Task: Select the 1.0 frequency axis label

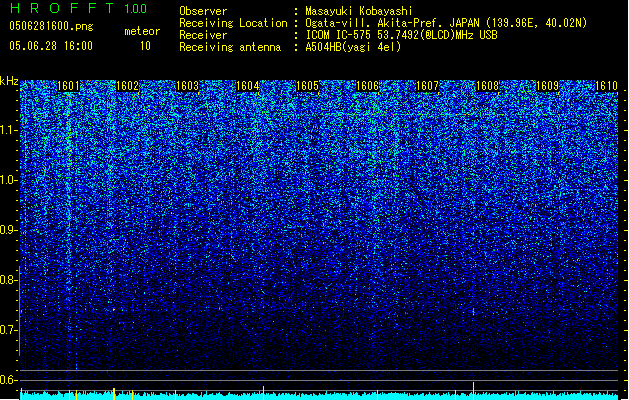Action: [x=8, y=180]
